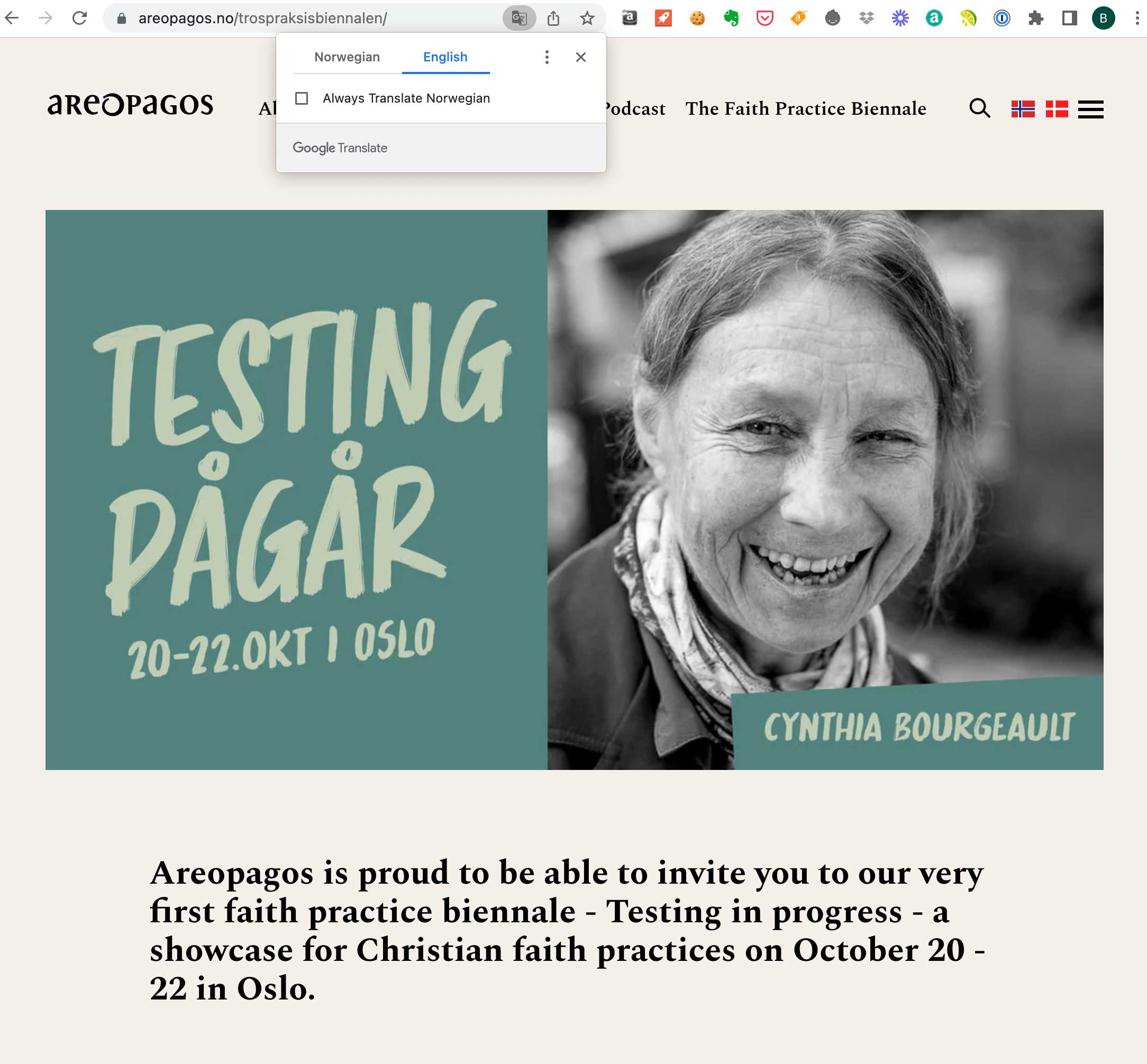The image size is (1147, 1064).
Task: Switch site language with Norwegian flag
Action: (1023, 109)
